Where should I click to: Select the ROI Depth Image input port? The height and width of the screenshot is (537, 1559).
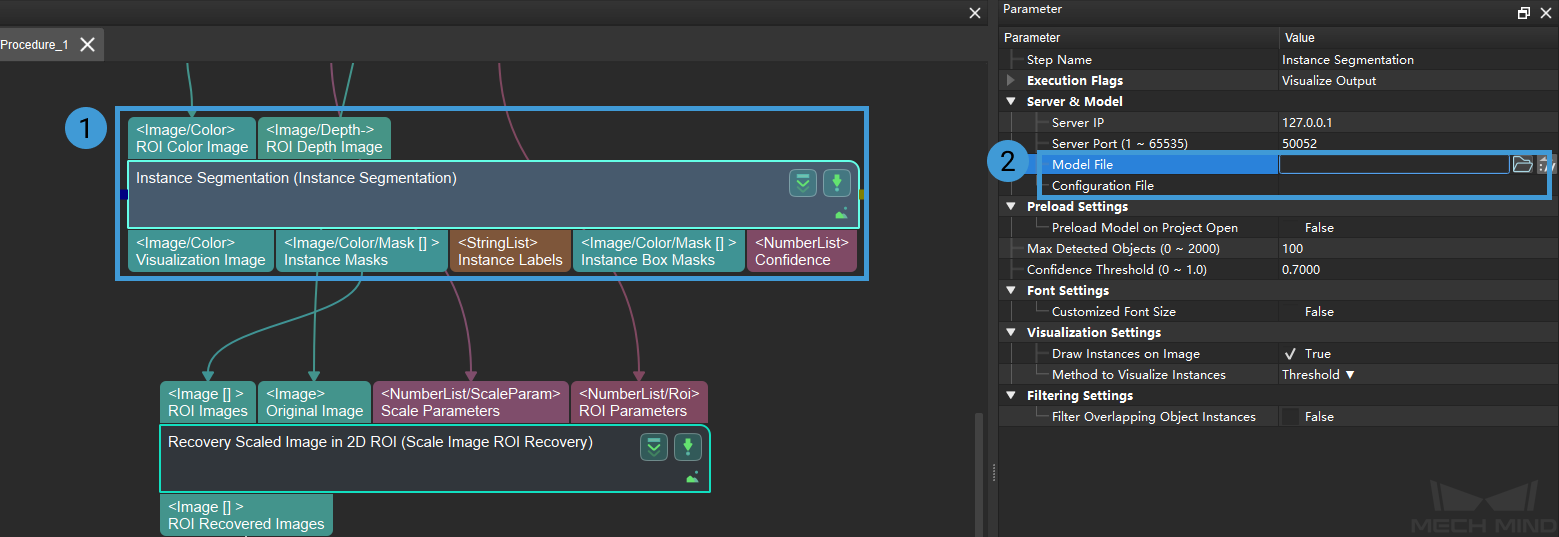(x=324, y=138)
